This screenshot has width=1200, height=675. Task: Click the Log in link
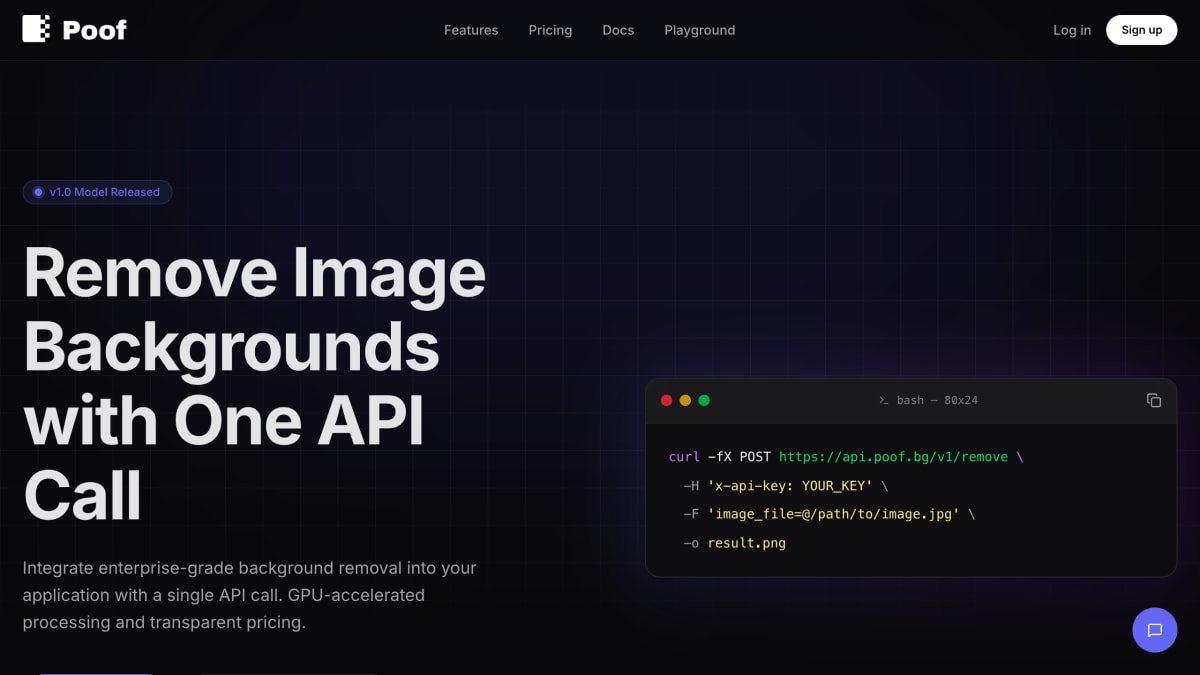(x=1072, y=30)
